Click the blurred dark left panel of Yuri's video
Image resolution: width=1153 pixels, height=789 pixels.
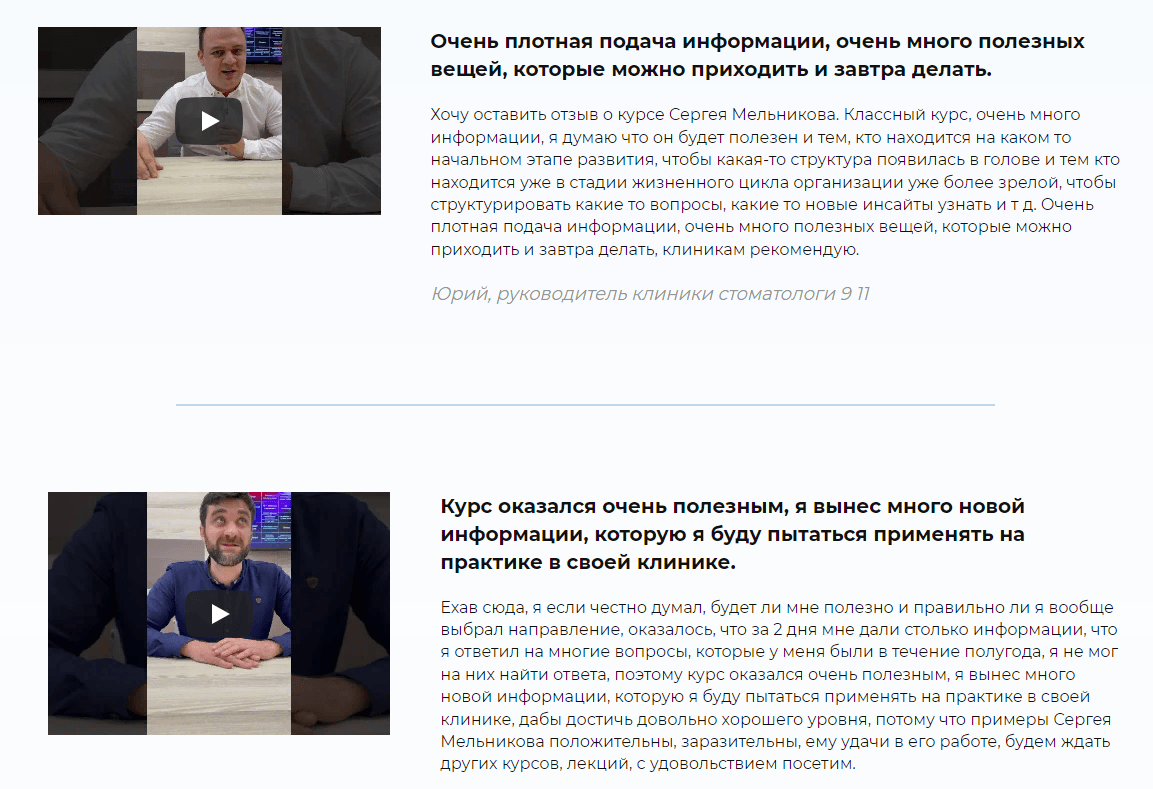pyautogui.click(x=88, y=121)
